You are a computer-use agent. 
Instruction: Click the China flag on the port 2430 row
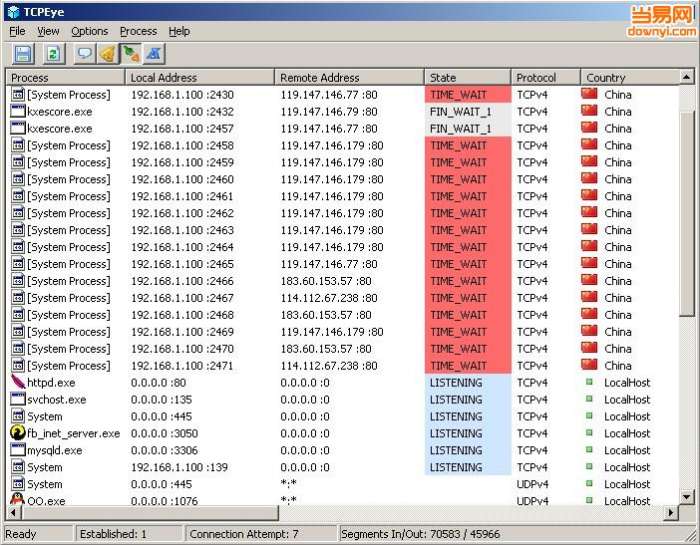[x=589, y=94]
